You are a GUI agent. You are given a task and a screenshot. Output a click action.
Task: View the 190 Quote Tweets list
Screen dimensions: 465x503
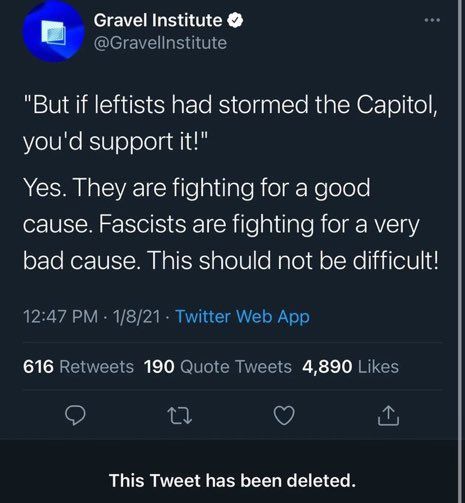[218, 367]
